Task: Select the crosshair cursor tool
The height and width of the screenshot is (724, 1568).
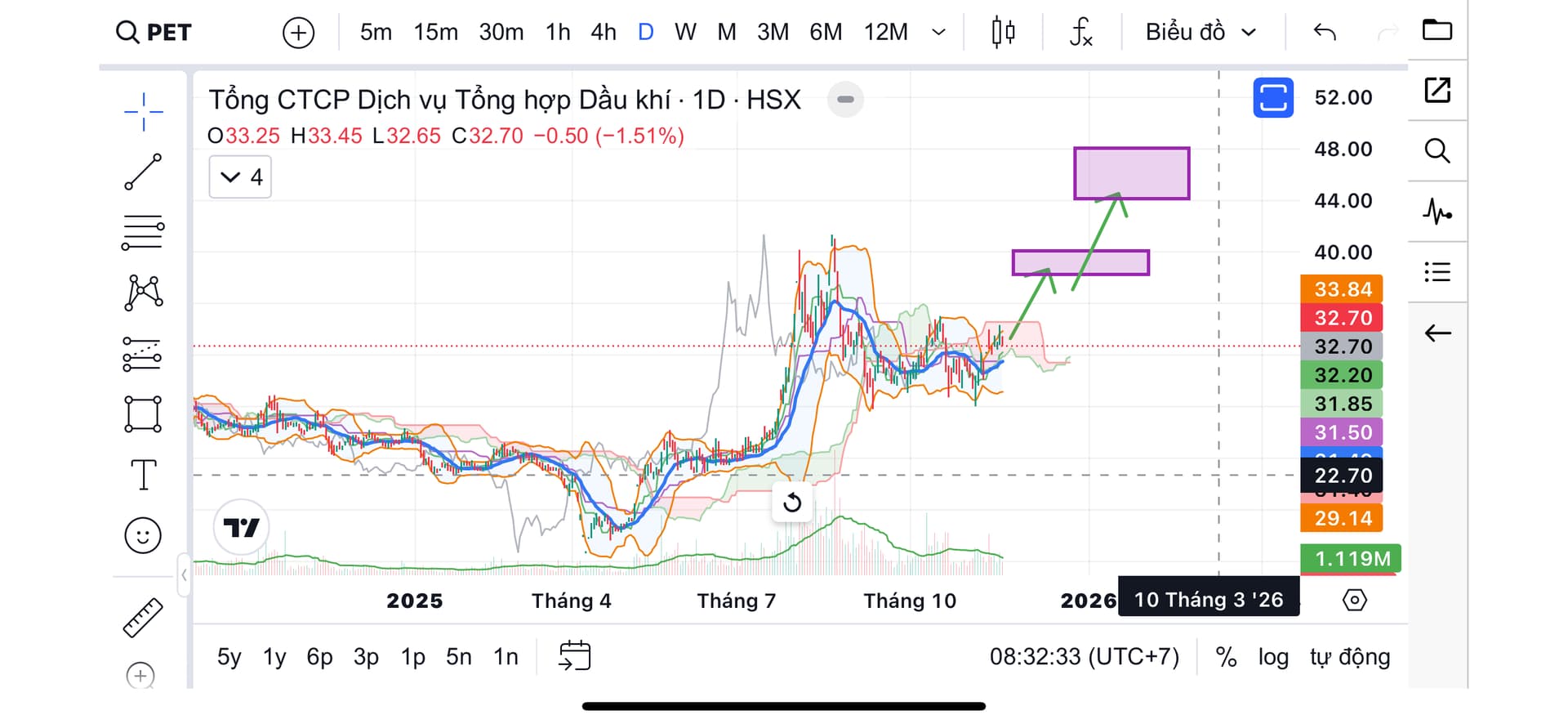Action: (143, 112)
